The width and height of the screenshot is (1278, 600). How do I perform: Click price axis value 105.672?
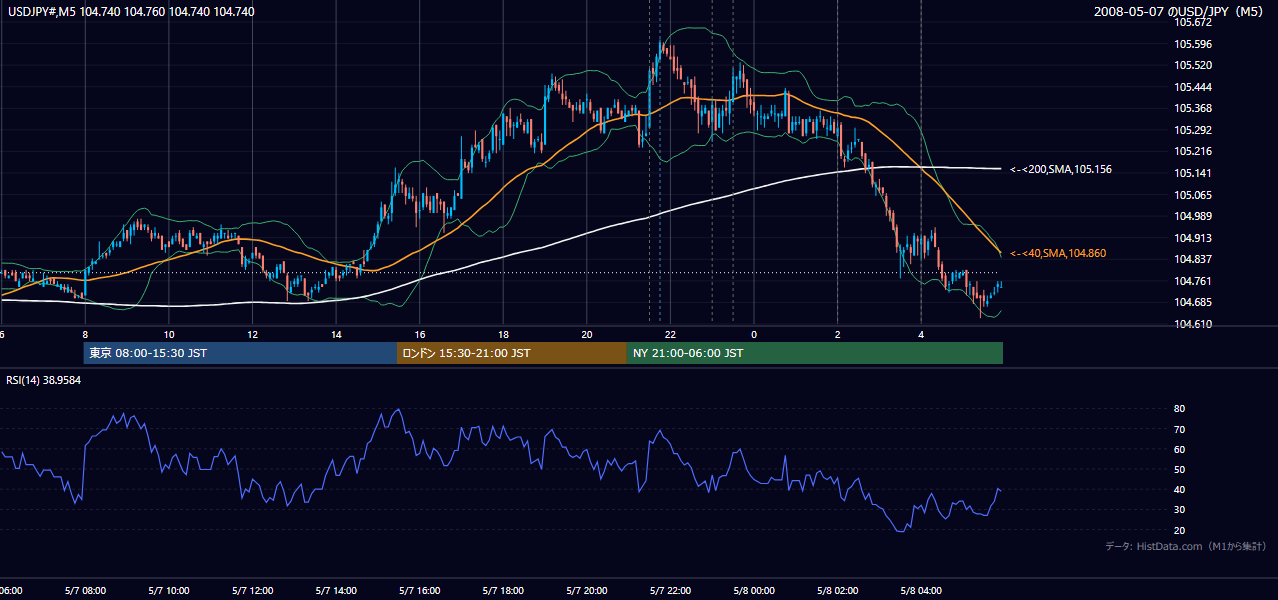tap(1193, 22)
